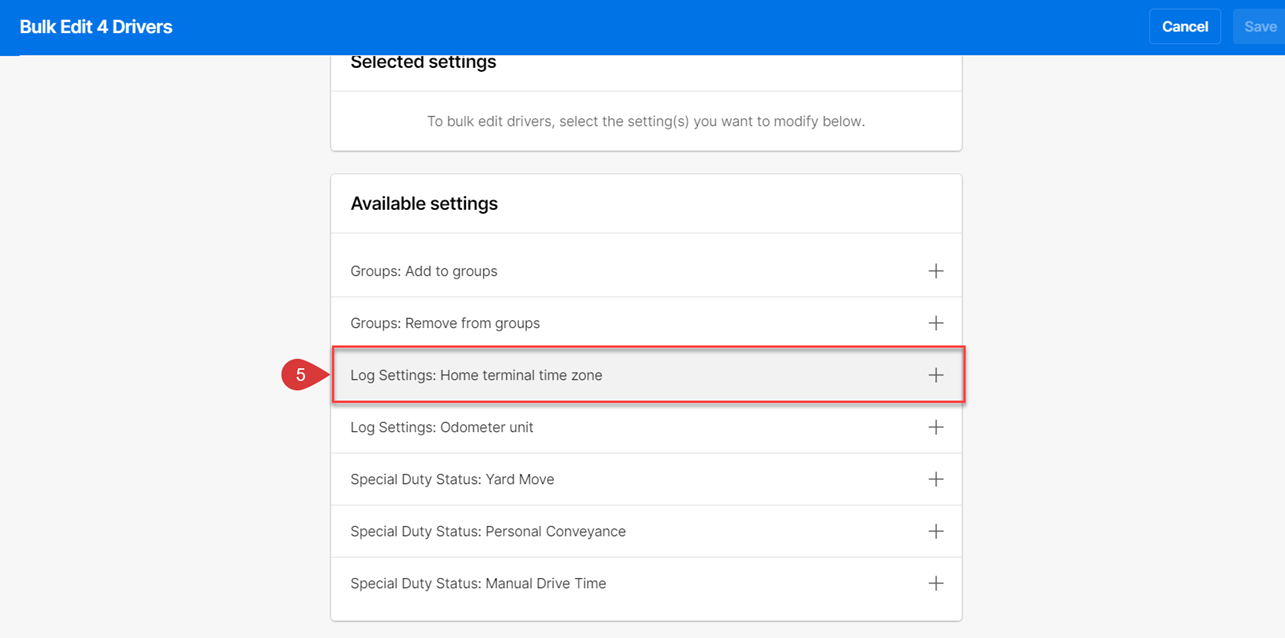Click the Save button in header
The width and height of the screenshot is (1285, 638).
point(1259,27)
